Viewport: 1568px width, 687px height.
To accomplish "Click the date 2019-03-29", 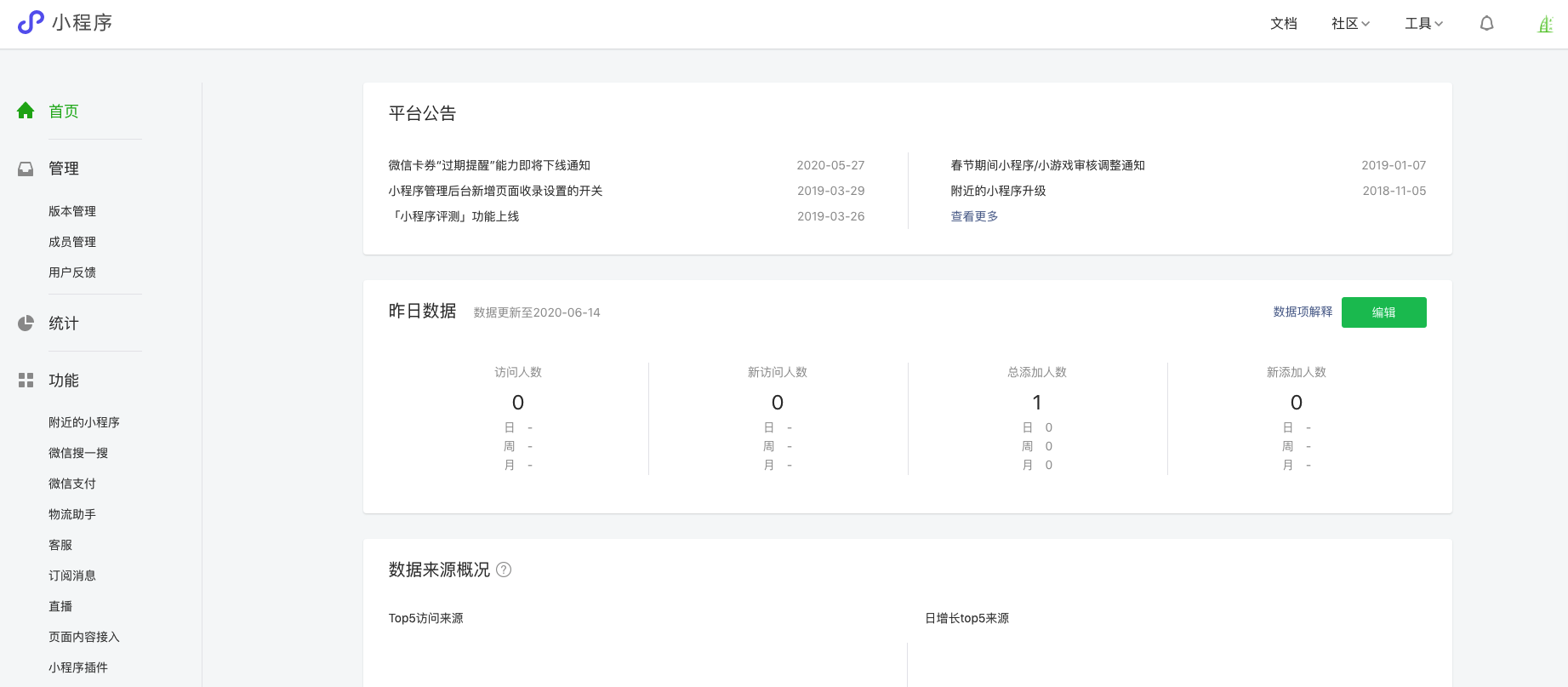I will (x=830, y=191).
